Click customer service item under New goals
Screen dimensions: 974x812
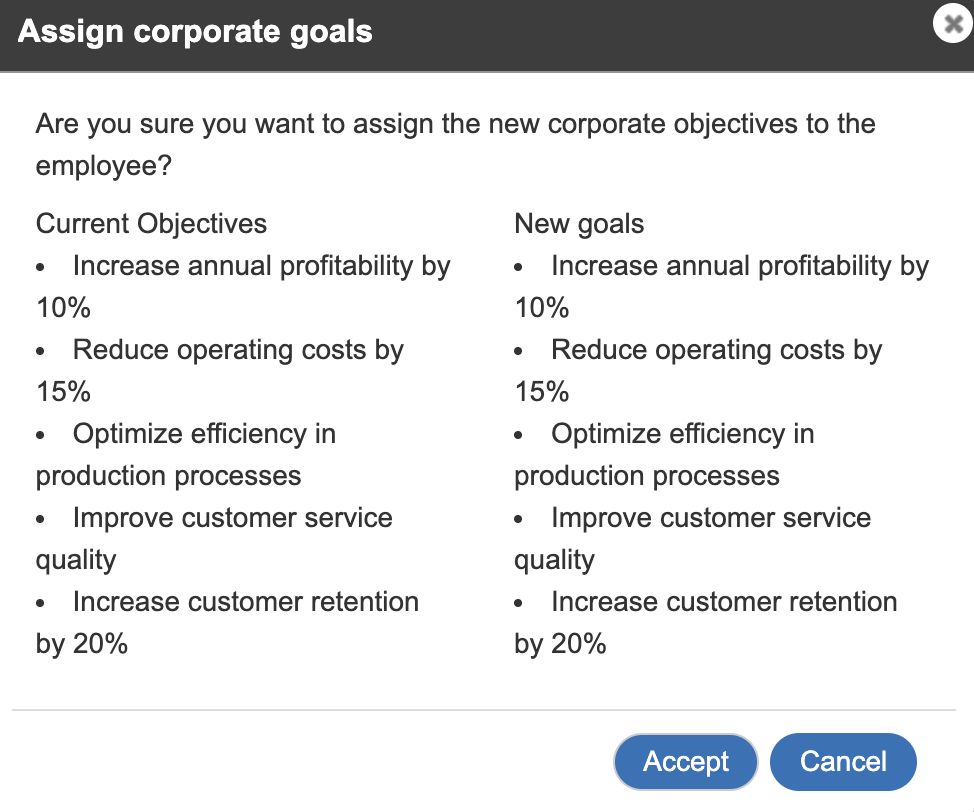(693, 538)
